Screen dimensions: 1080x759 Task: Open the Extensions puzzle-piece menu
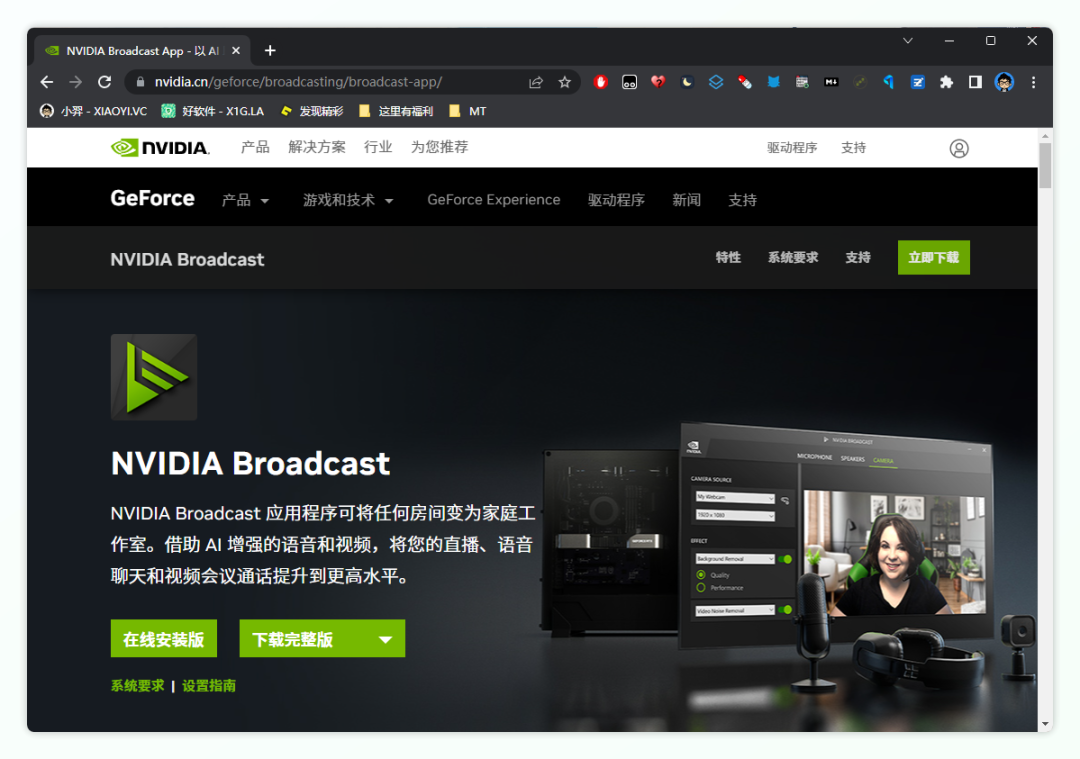946,83
